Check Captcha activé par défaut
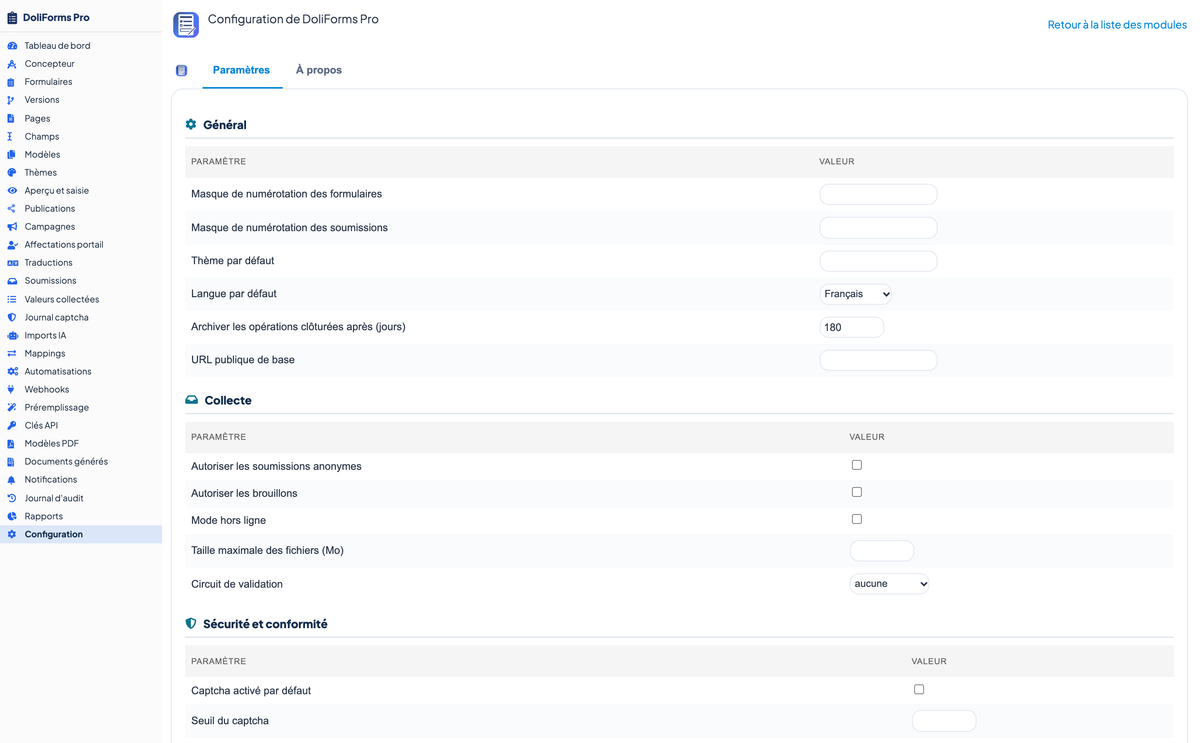1200x743 pixels. [919, 689]
